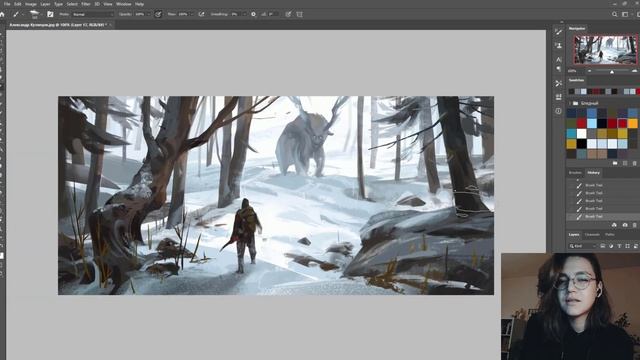Create new swatch button in Swatches panel
The image size is (640, 360).
tap(625, 163)
